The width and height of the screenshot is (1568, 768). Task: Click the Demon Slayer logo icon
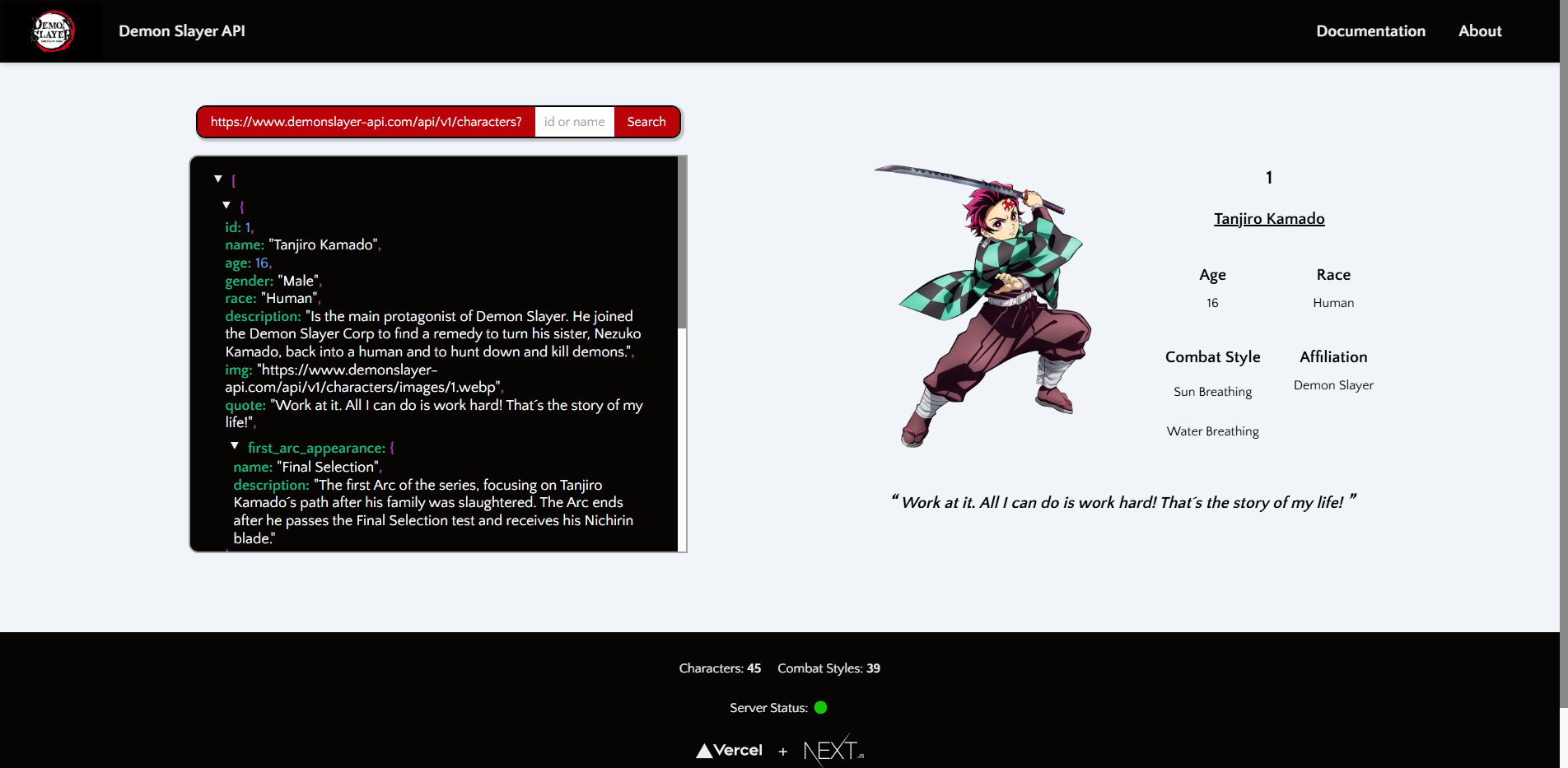(52, 31)
